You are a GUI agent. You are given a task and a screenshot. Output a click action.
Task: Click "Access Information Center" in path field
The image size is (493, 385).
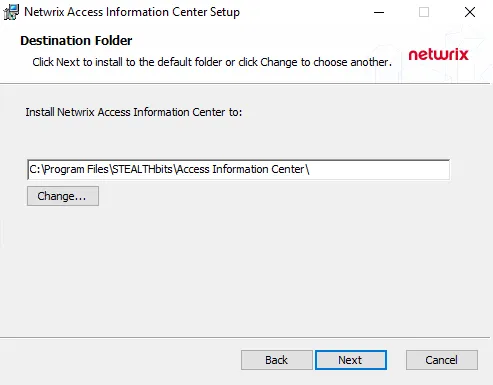(240, 169)
